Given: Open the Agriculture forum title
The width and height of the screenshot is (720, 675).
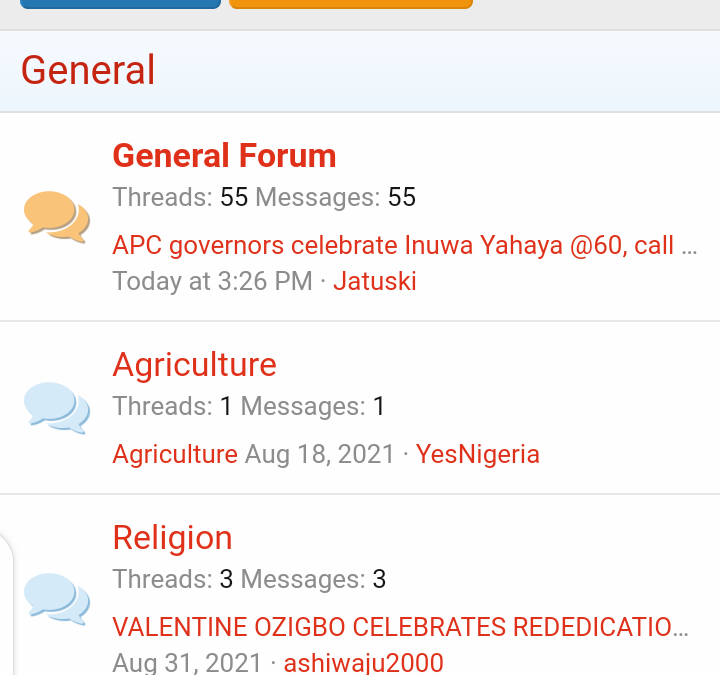Looking at the screenshot, I should pyautogui.click(x=194, y=364).
